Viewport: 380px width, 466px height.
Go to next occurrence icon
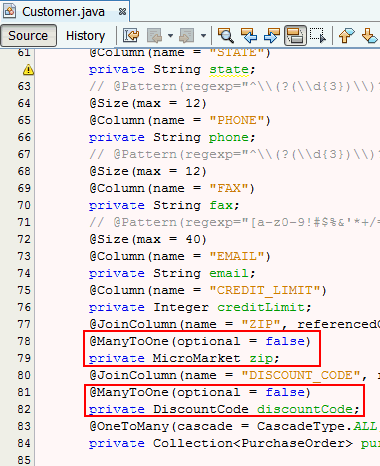tap(272, 35)
